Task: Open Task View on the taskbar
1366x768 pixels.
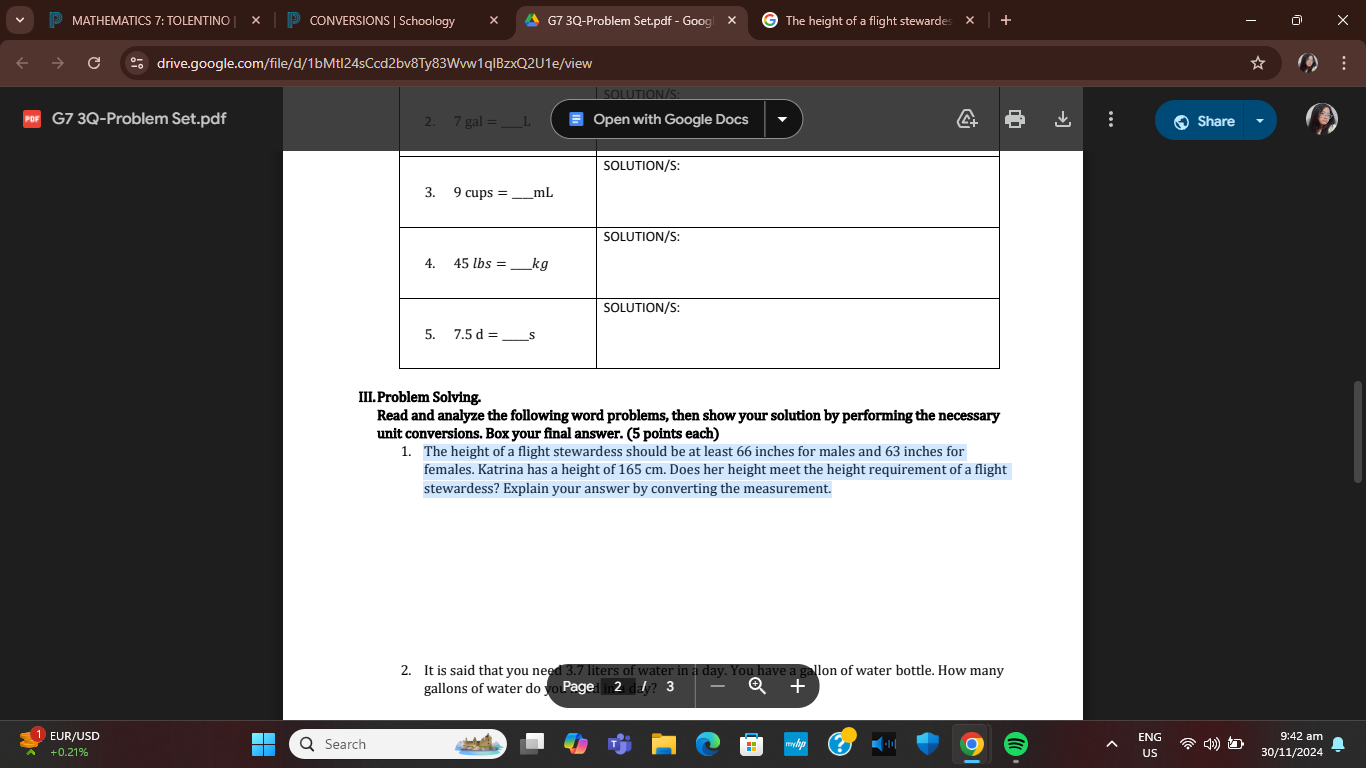Action: 534,744
